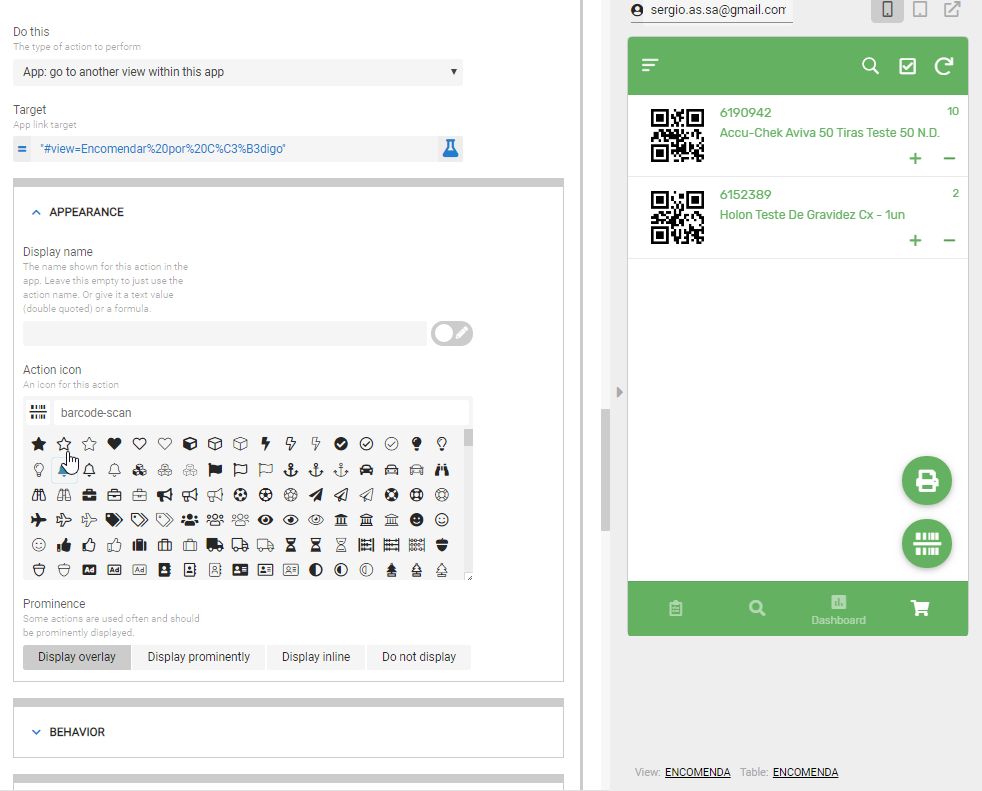Image resolution: width=982 pixels, height=791 pixels.
Task: Choose the solid ID address card icon
Action: [240, 570]
